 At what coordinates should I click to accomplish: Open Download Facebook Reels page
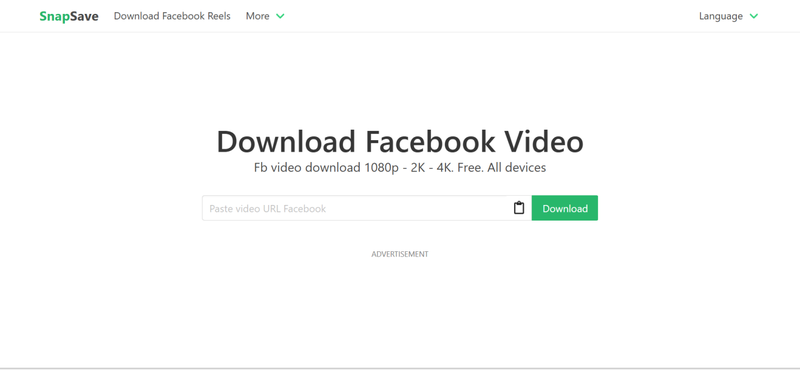coord(172,16)
